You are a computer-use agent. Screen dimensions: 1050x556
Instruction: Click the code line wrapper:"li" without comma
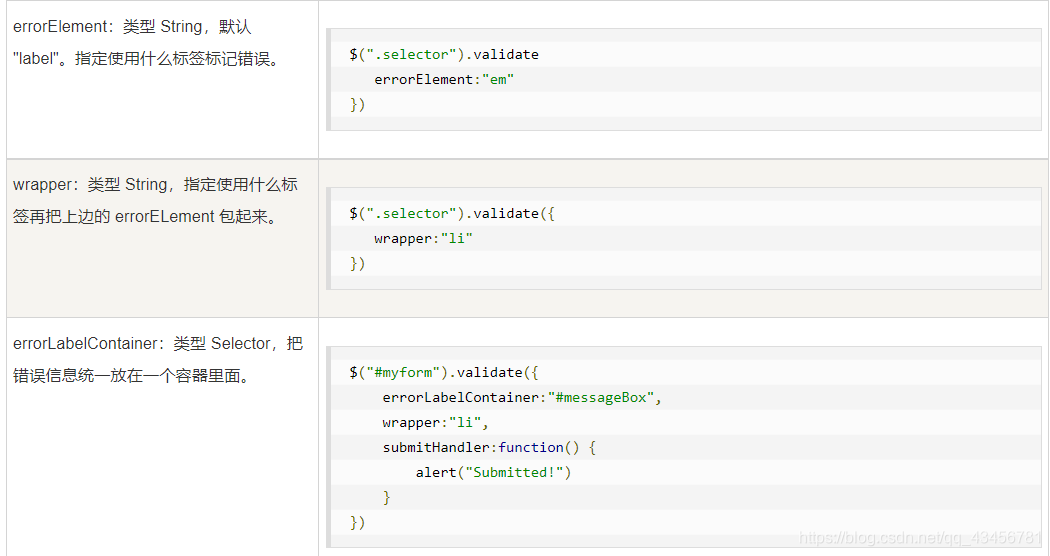coord(423,238)
